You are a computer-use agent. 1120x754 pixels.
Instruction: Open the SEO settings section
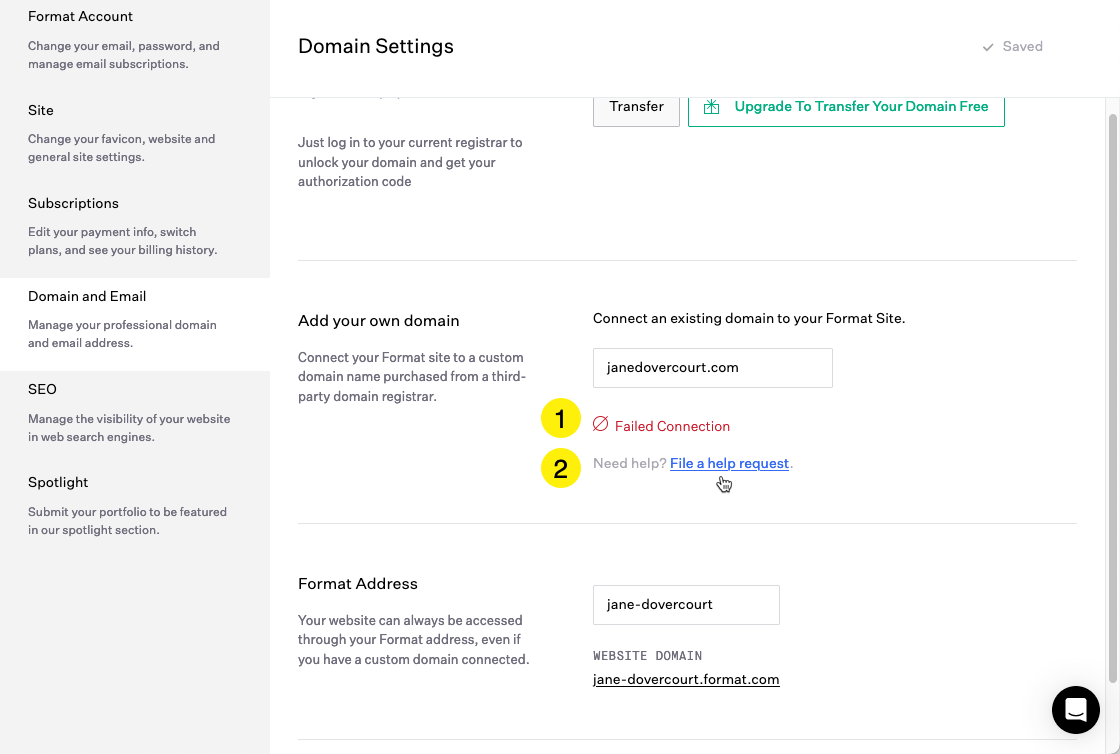[x=41, y=389]
